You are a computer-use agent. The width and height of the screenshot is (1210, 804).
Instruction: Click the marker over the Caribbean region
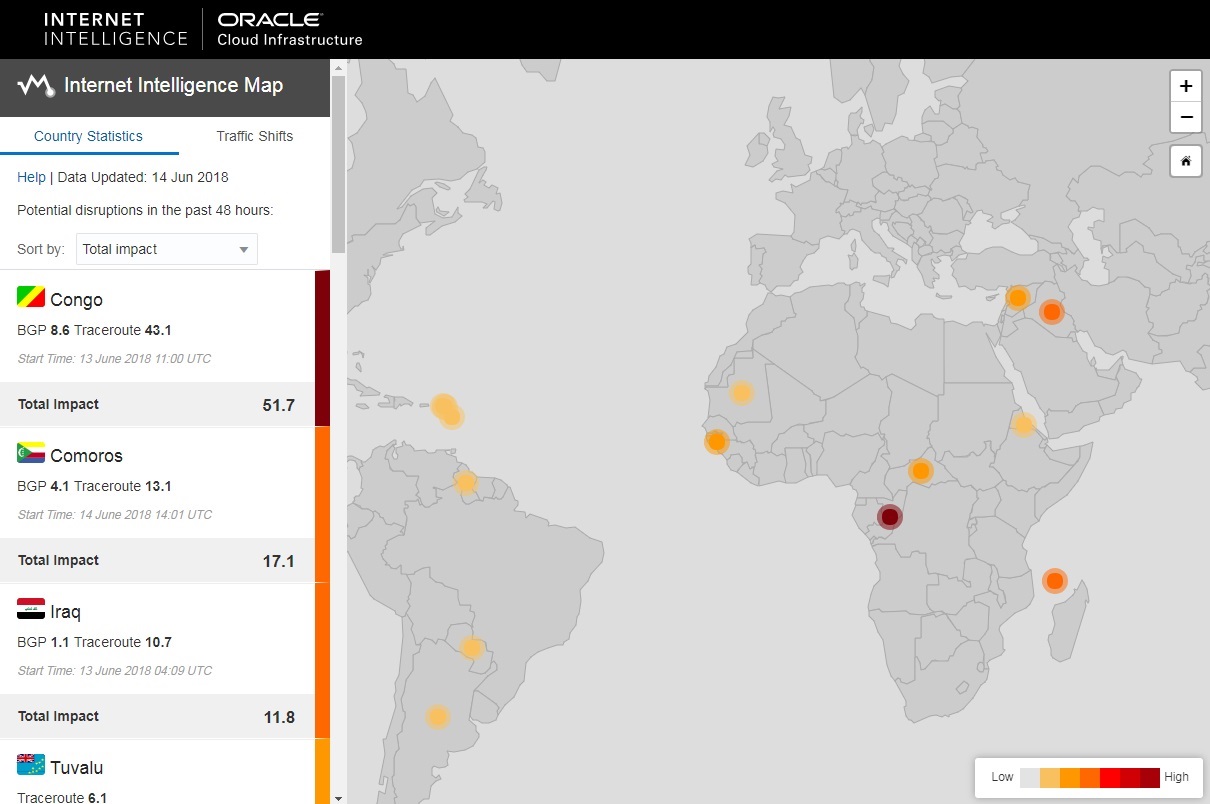pyautogui.click(x=448, y=410)
